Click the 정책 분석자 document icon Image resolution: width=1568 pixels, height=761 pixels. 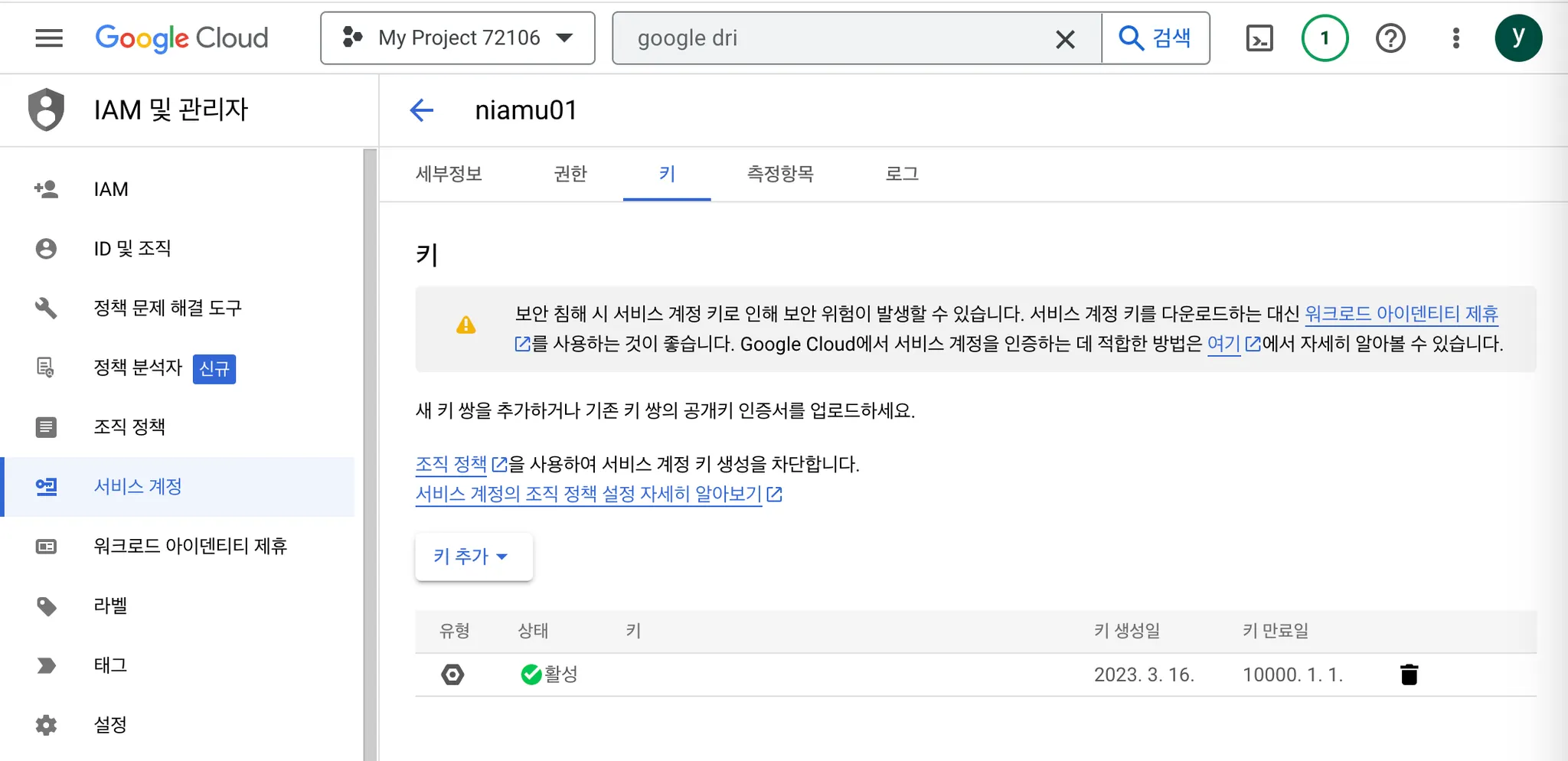point(46,367)
